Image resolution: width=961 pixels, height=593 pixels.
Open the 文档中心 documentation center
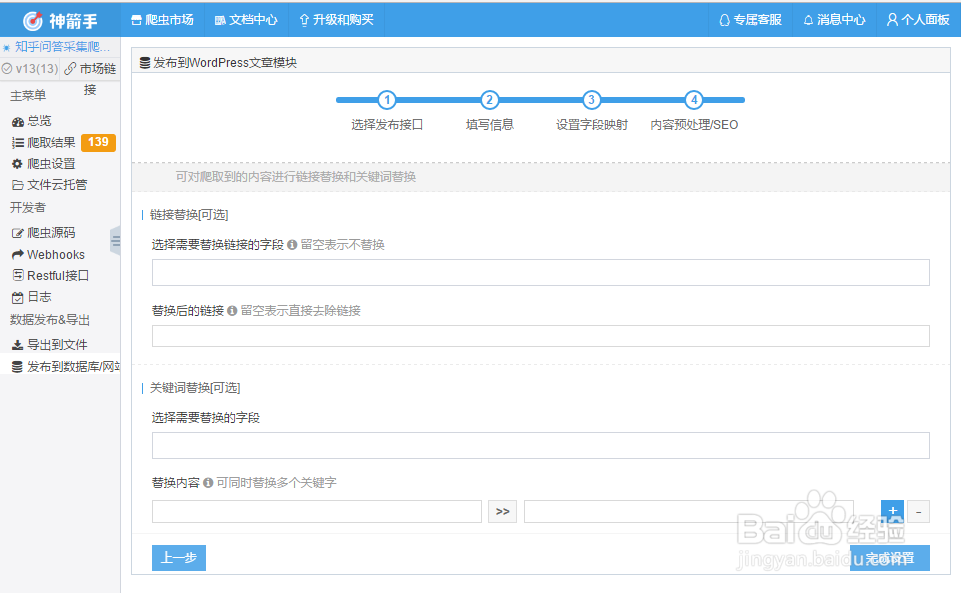tap(245, 18)
